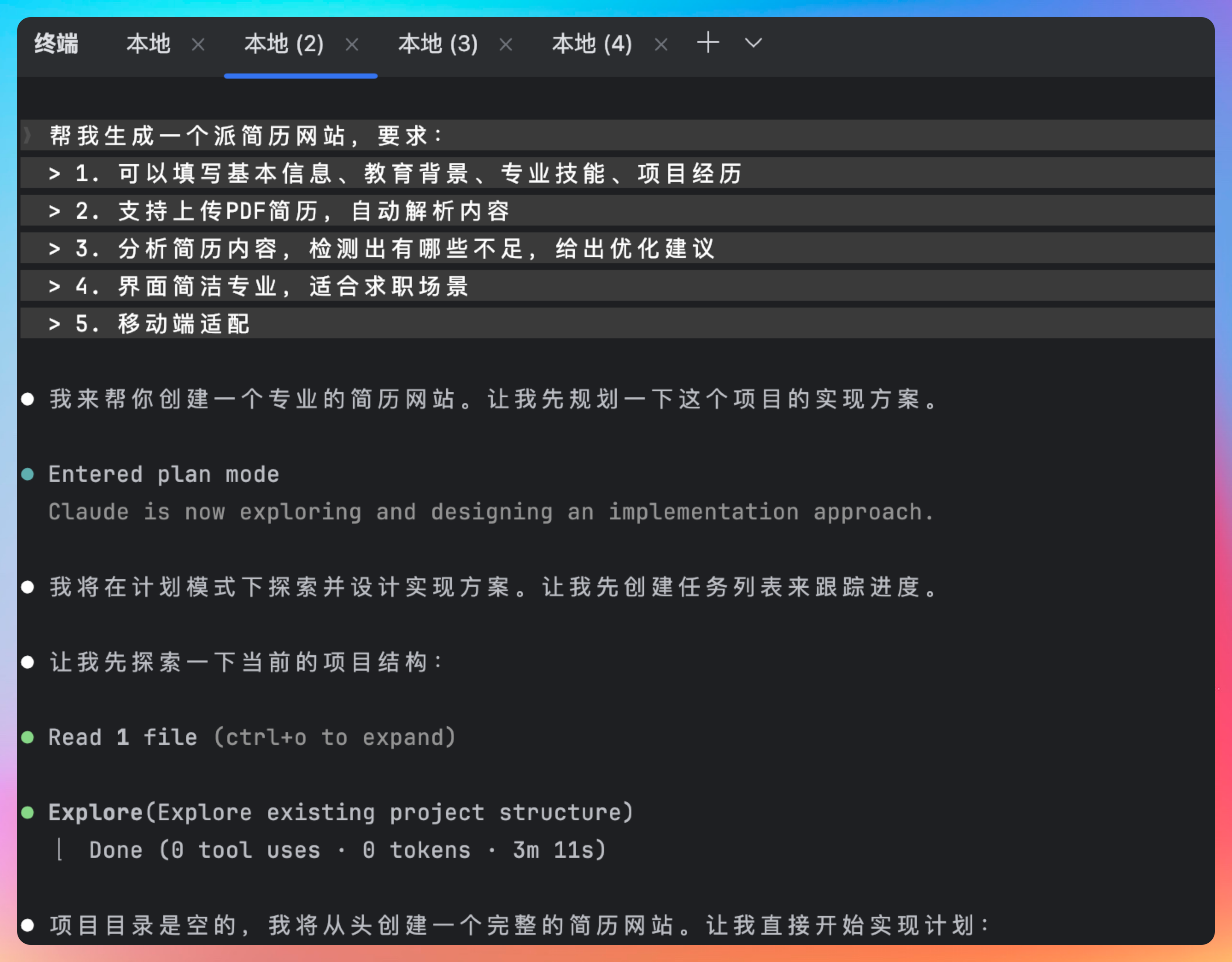
Task: Click the Done 0 tool uses result line
Action: coord(347,850)
